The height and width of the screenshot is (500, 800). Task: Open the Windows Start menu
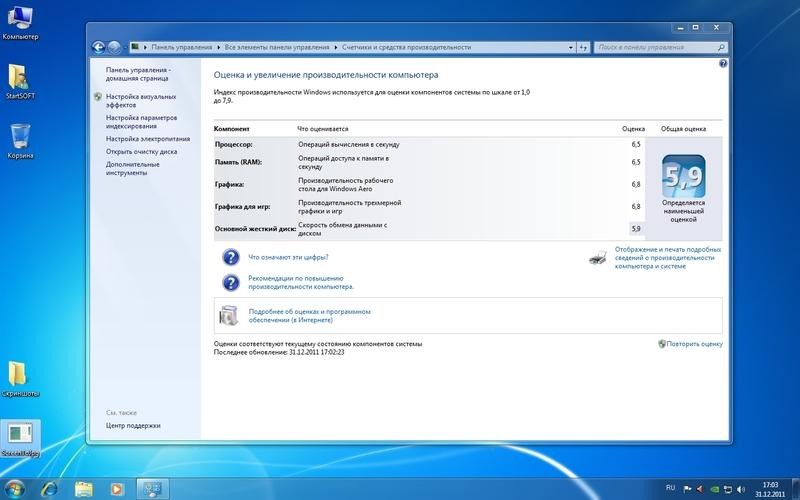(x=14, y=488)
